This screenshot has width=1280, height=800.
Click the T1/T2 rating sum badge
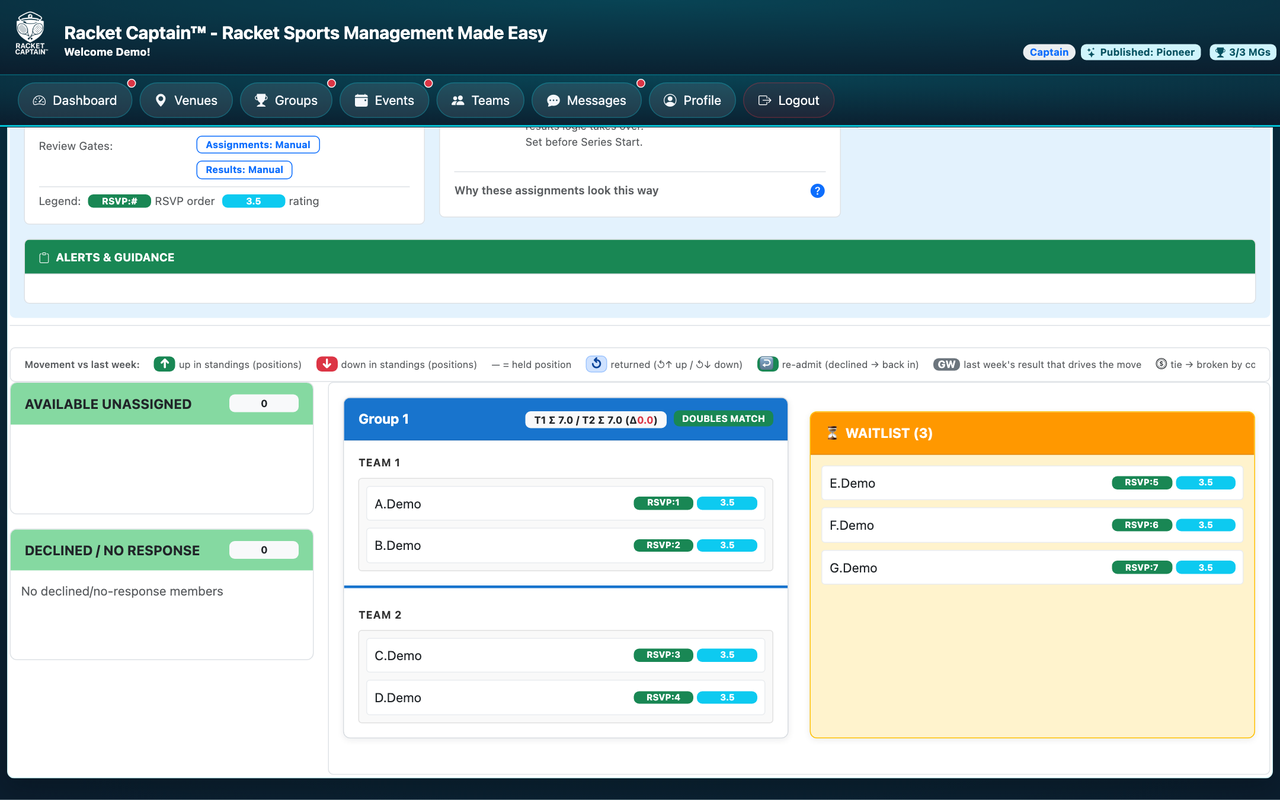596,420
